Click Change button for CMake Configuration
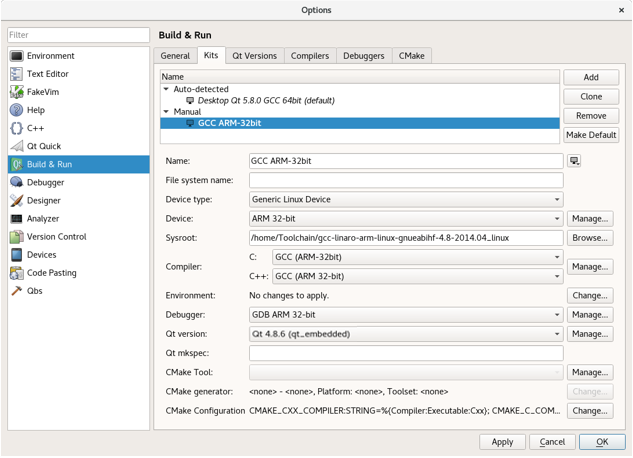This screenshot has width=633, height=458. pyautogui.click(x=590, y=411)
